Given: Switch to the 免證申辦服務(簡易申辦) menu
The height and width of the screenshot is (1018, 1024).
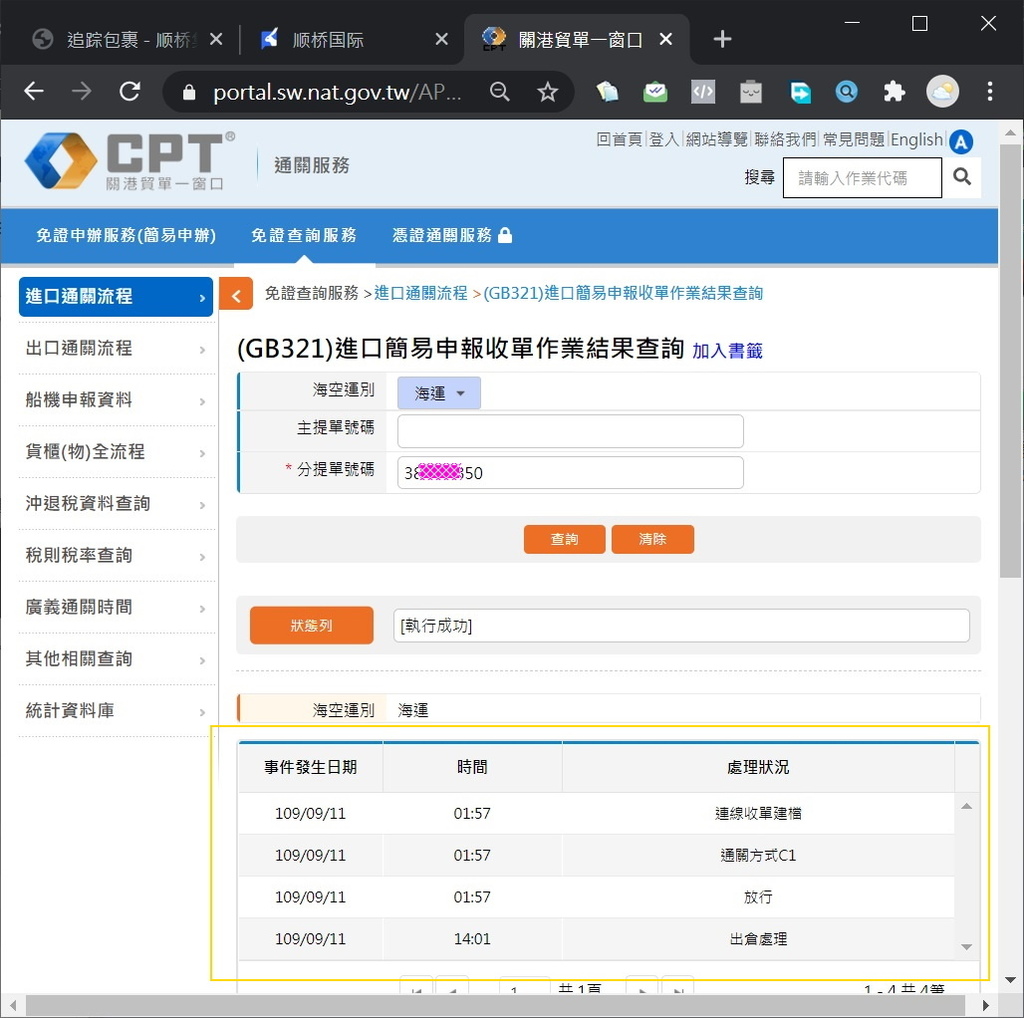Looking at the screenshot, I should 127,236.
